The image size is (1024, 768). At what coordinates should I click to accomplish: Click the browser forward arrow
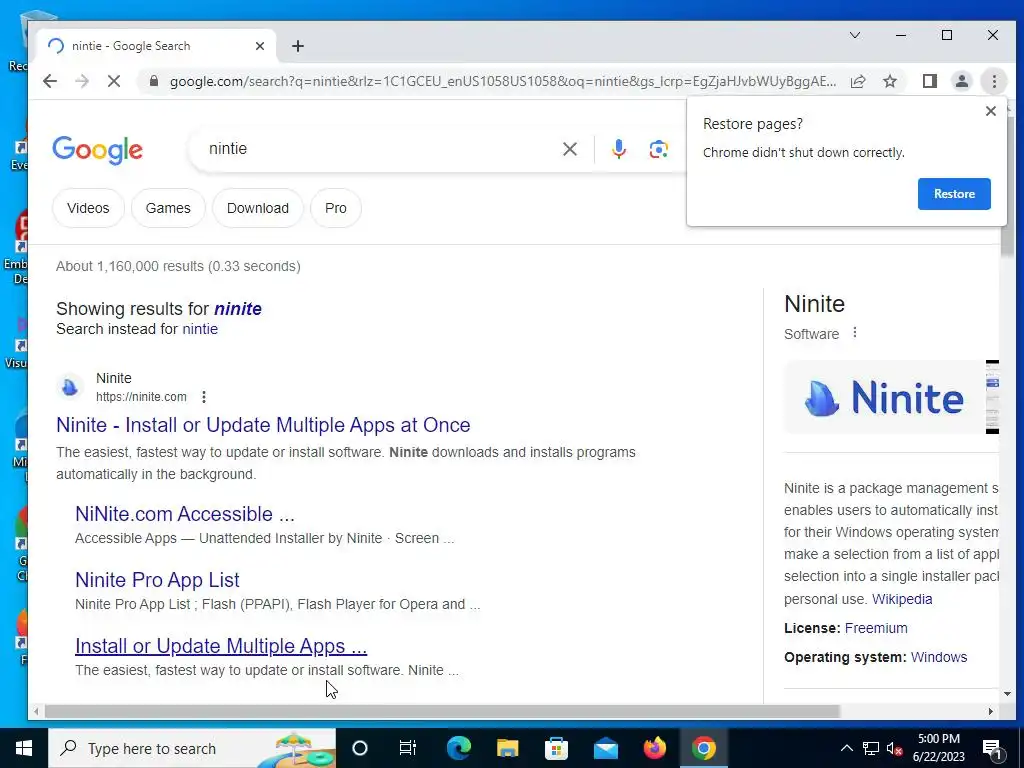coord(82,81)
